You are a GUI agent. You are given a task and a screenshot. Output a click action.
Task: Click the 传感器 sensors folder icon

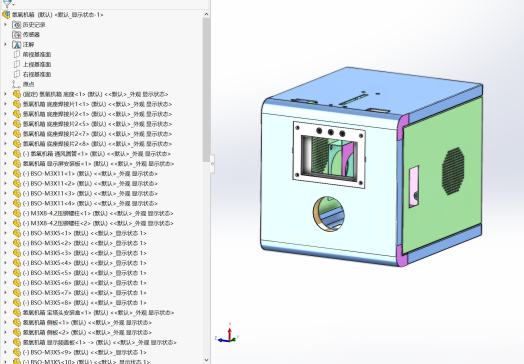point(16,34)
